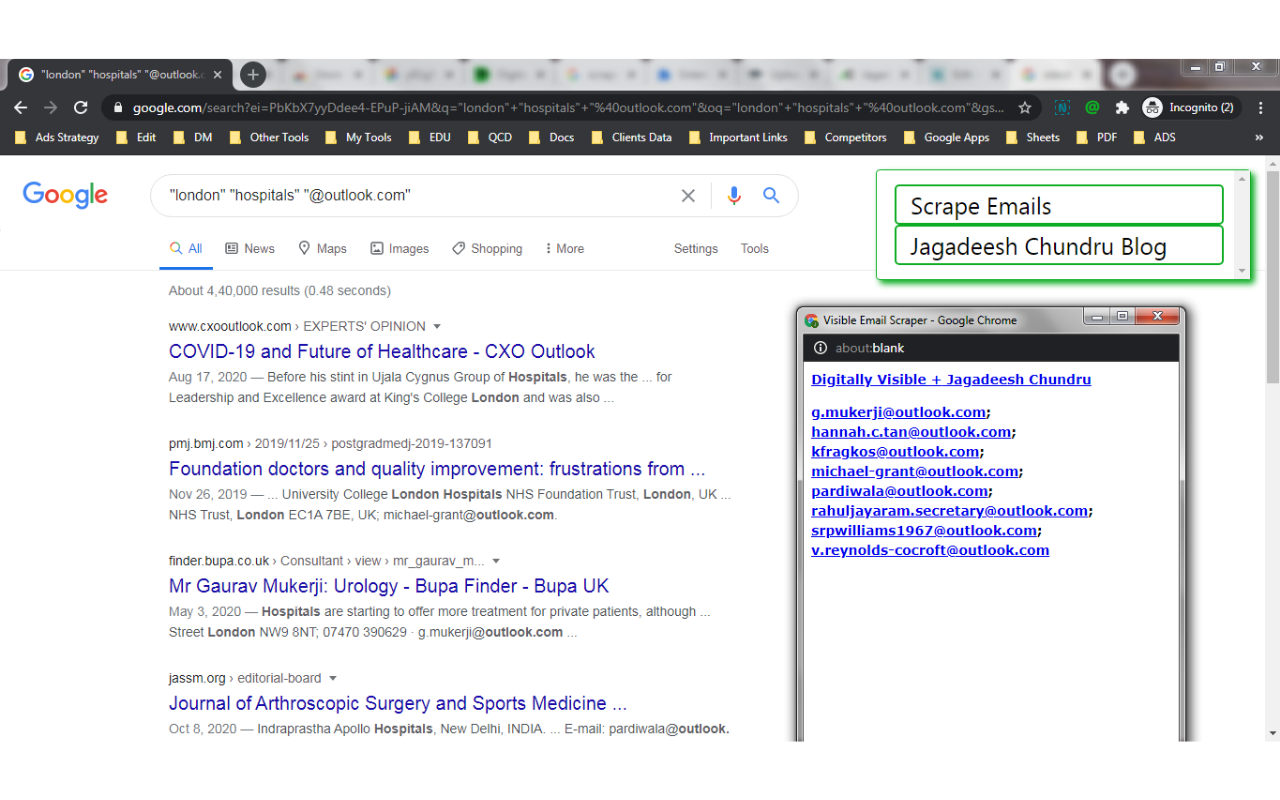Open the Clients Data bookmark folder
The width and height of the screenshot is (1280, 800).
point(631,137)
